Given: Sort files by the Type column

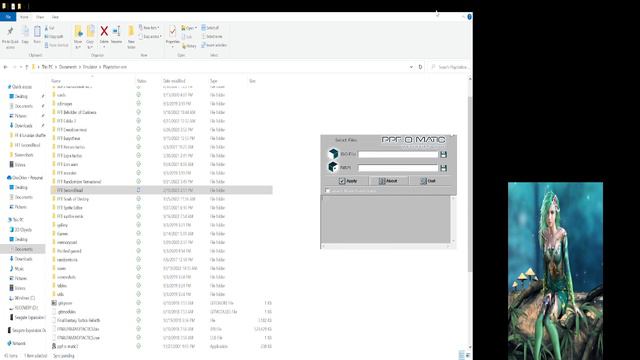Looking at the screenshot, I should [x=213, y=81].
